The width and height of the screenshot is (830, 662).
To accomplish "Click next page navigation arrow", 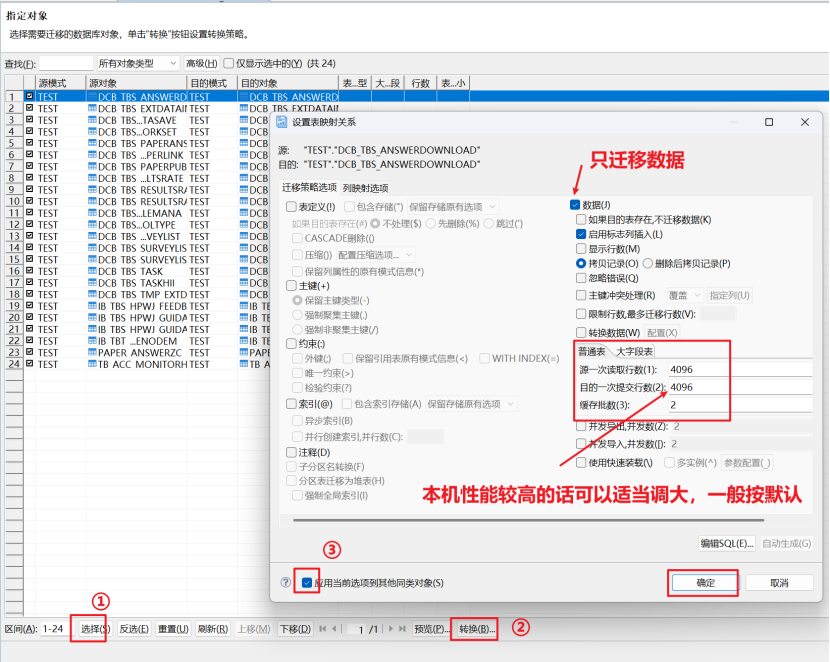I will click(x=391, y=629).
